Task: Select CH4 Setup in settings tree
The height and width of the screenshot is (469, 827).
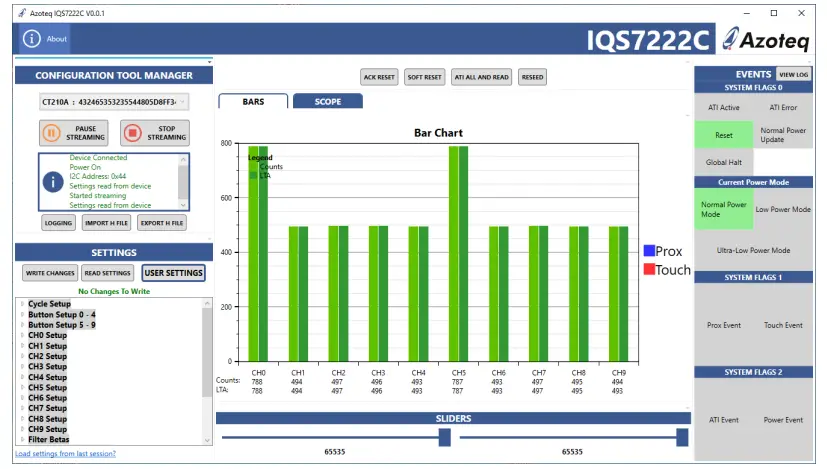Action: point(47,377)
